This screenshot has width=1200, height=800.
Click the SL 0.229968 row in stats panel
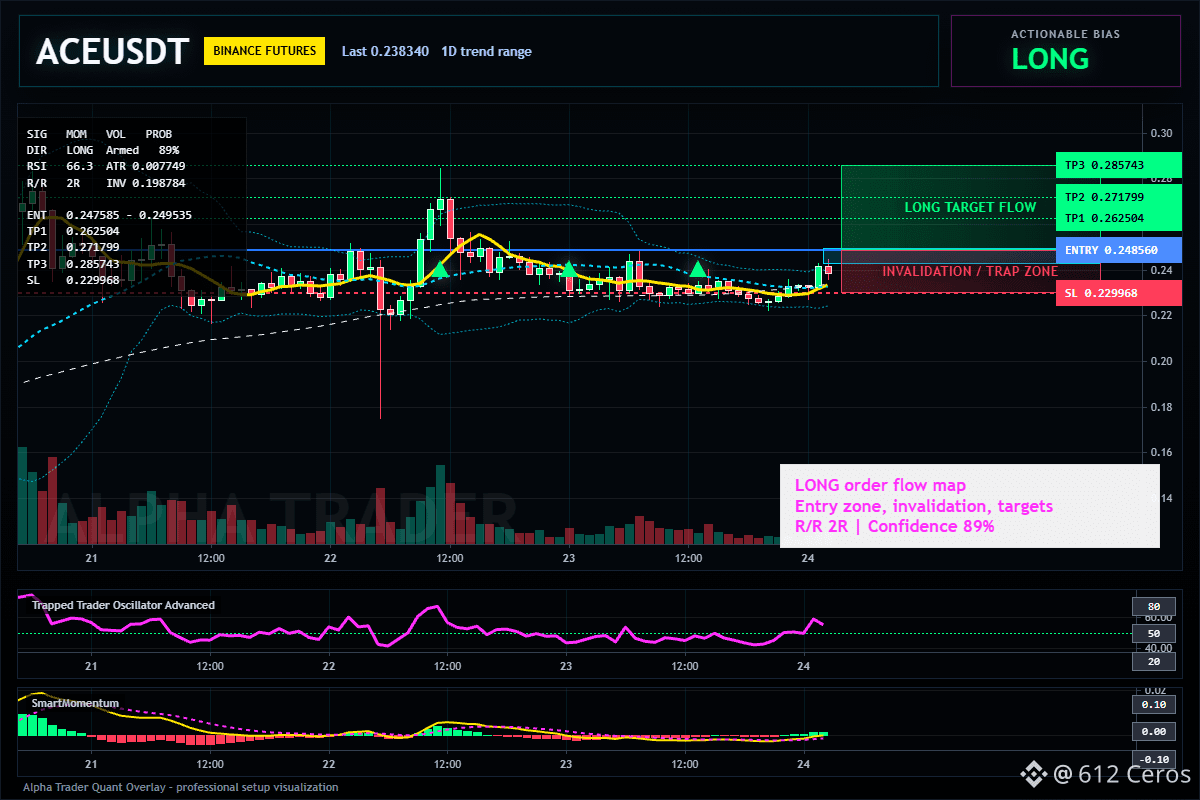coord(73,280)
